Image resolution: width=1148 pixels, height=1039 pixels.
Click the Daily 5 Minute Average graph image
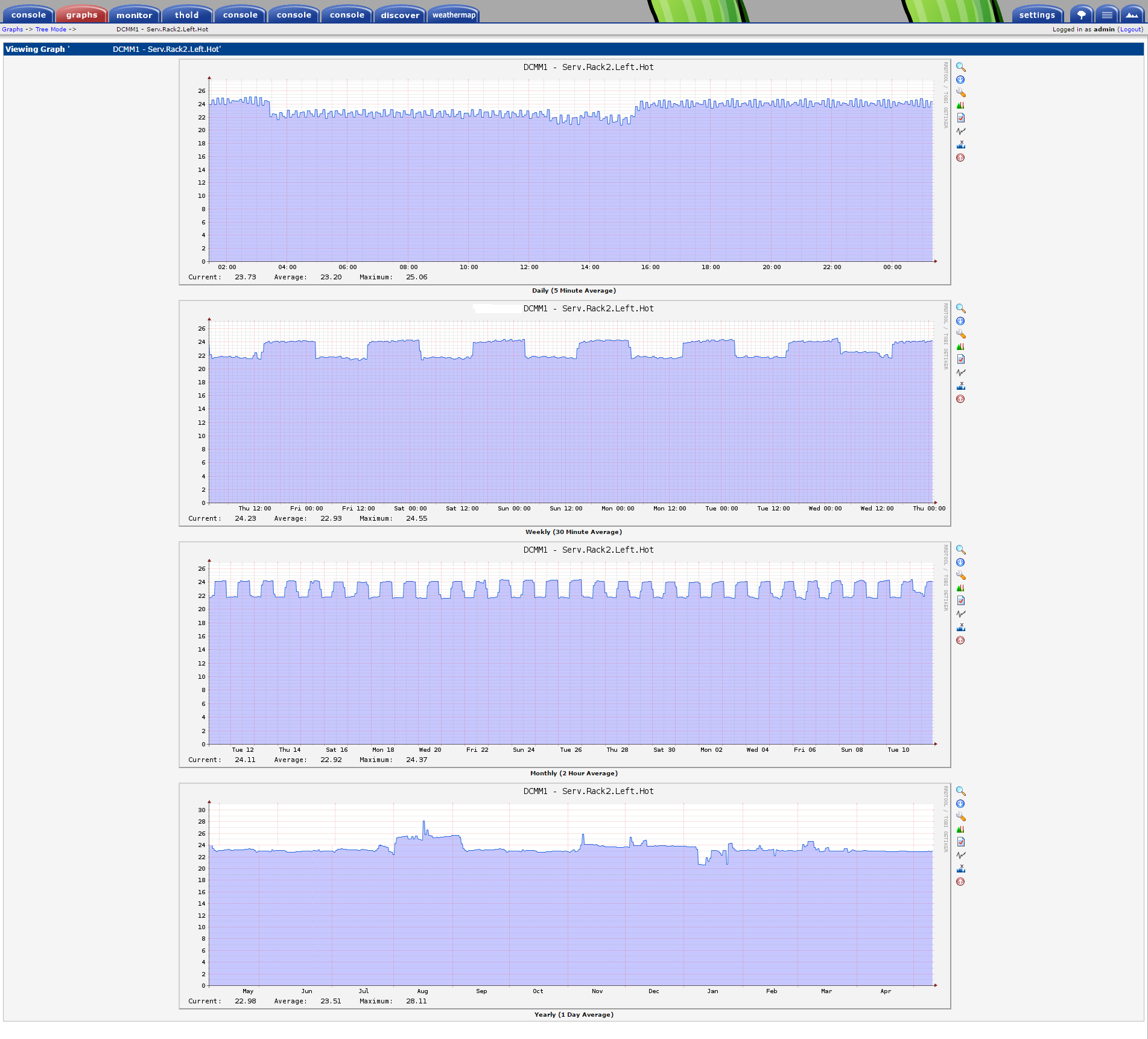coord(565,172)
